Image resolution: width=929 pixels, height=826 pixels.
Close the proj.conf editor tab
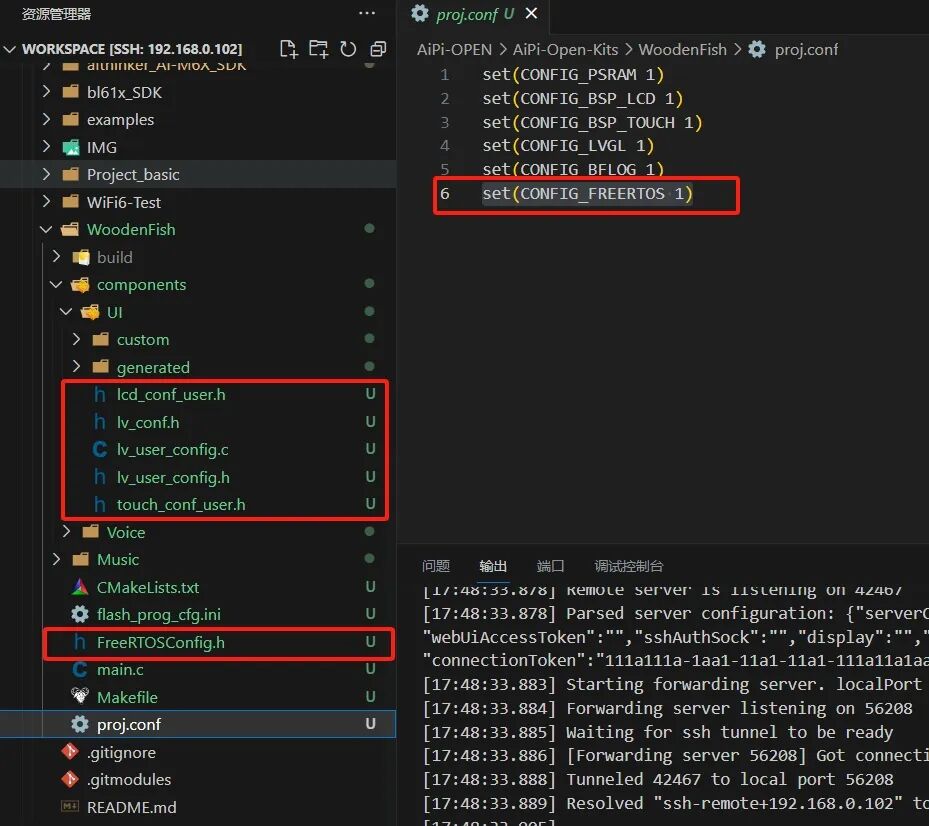click(x=531, y=13)
